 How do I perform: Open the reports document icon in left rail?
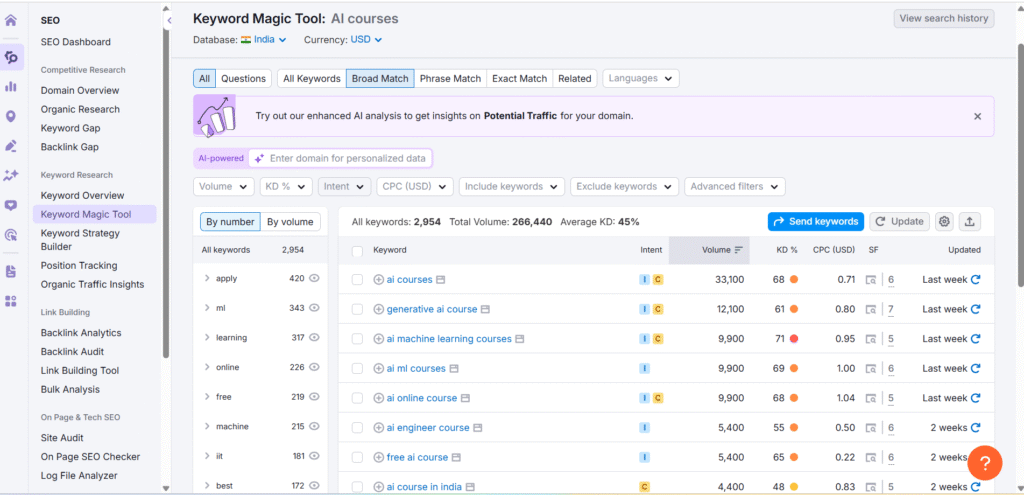pos(11,271)
